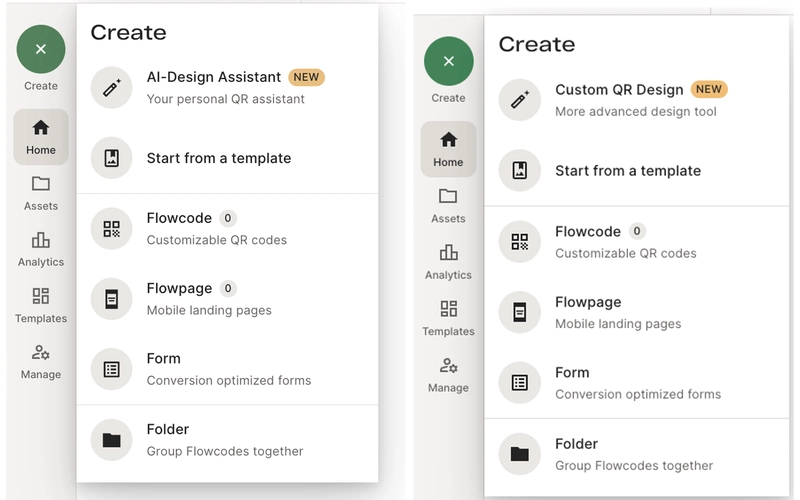Open Home in the left sidebar panel
The width and height of the screenshot is (800, 500).
pyautogui.click(x=41, y=137)
